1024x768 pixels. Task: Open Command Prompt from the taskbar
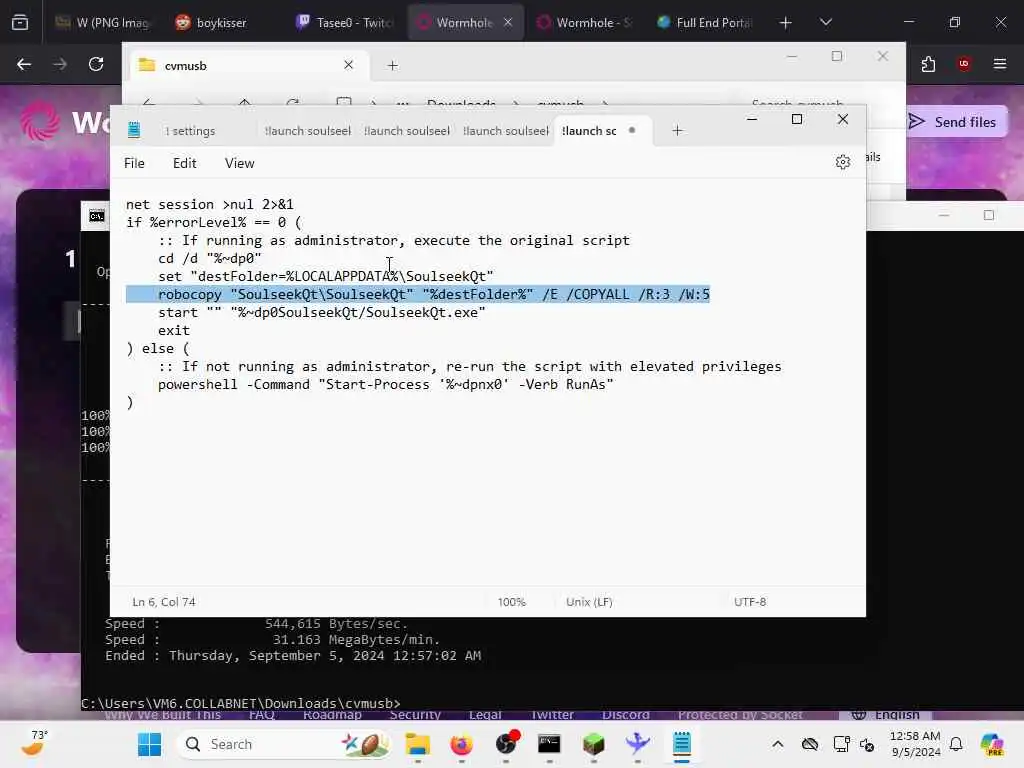(549, 744)
